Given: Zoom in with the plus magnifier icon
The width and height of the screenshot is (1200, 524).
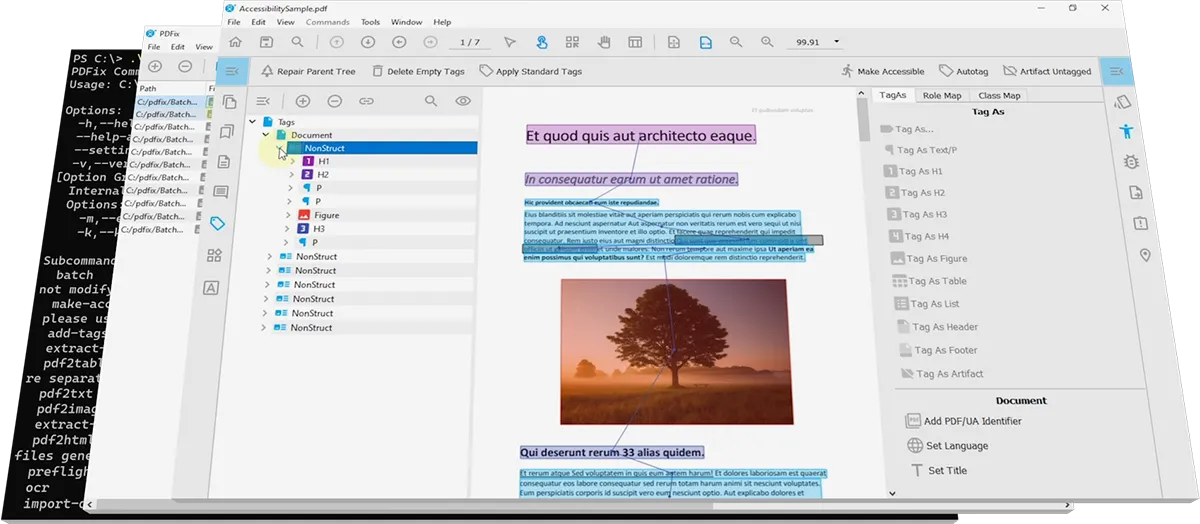Looking at the screenshot, I should point(767,42).
